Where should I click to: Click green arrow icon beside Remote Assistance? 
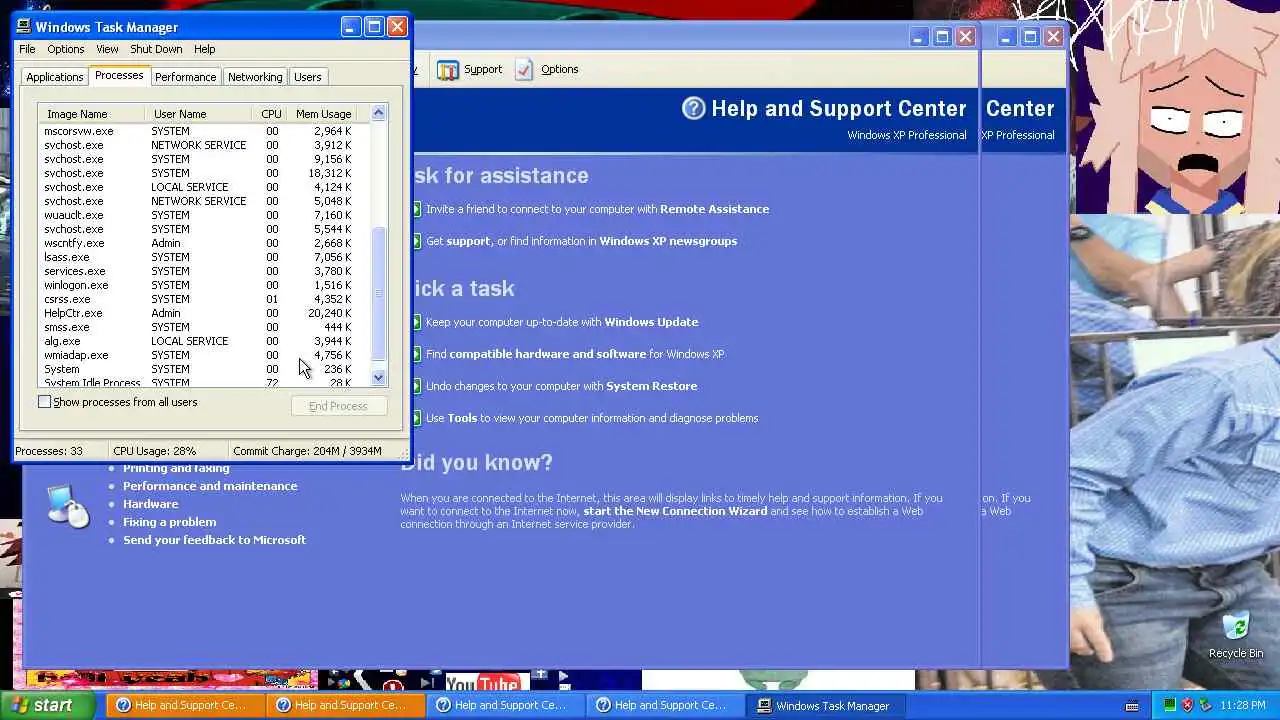[x=417, y=209]
